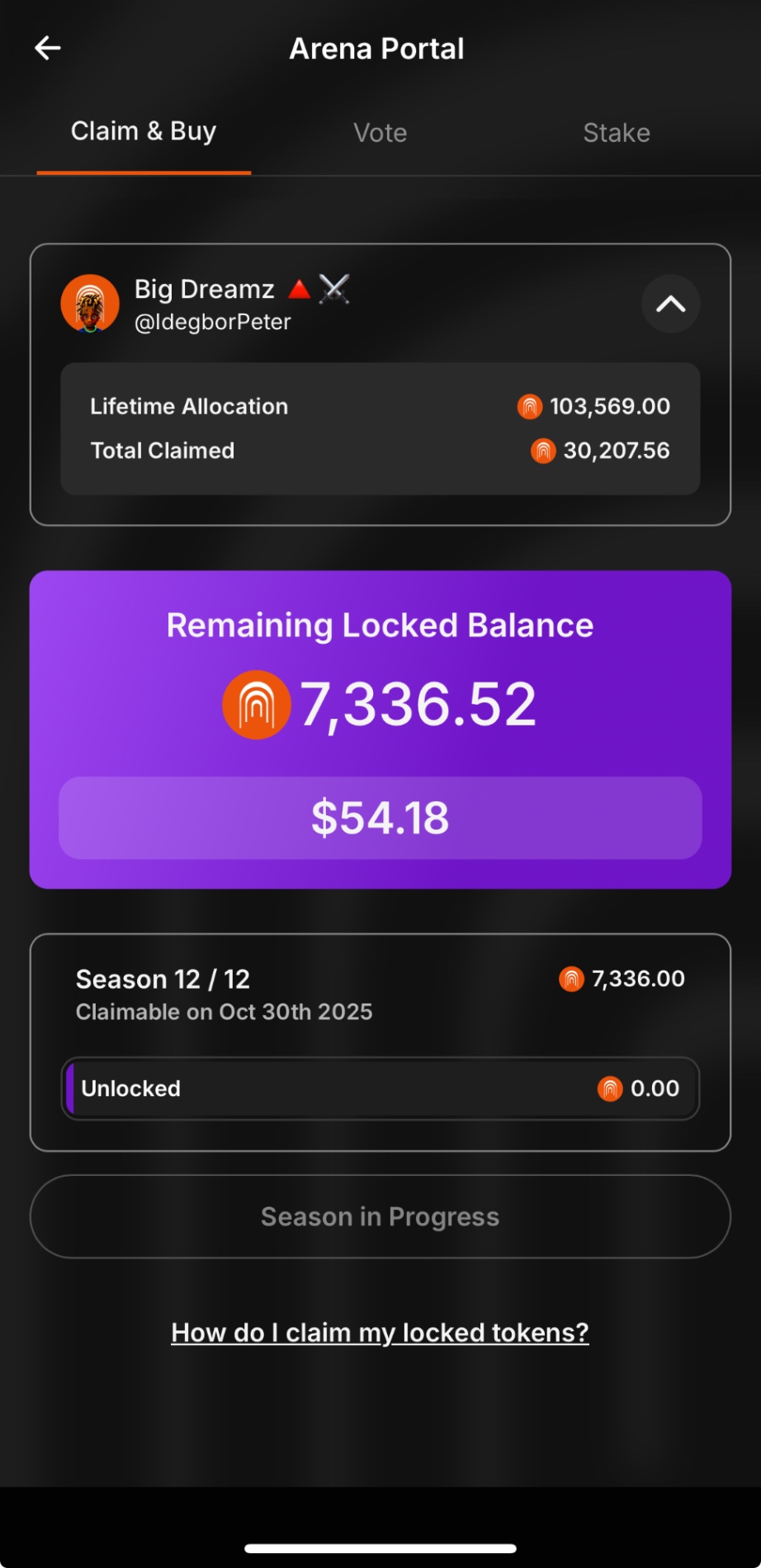Screen dimensions: 761x1568
Task: Click the Unlocked progress bar
Action: (380, 1089)
